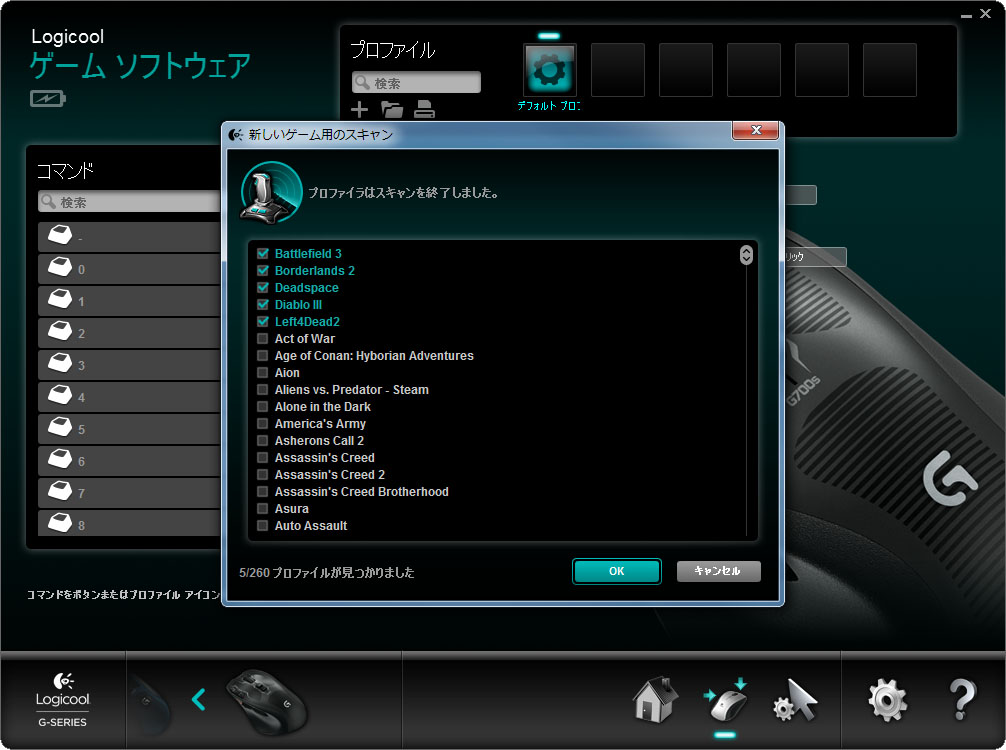The height and width of the screenshot is (750, 1006).
Task: Minimize the Logicool main window
Action: point(966,14)
